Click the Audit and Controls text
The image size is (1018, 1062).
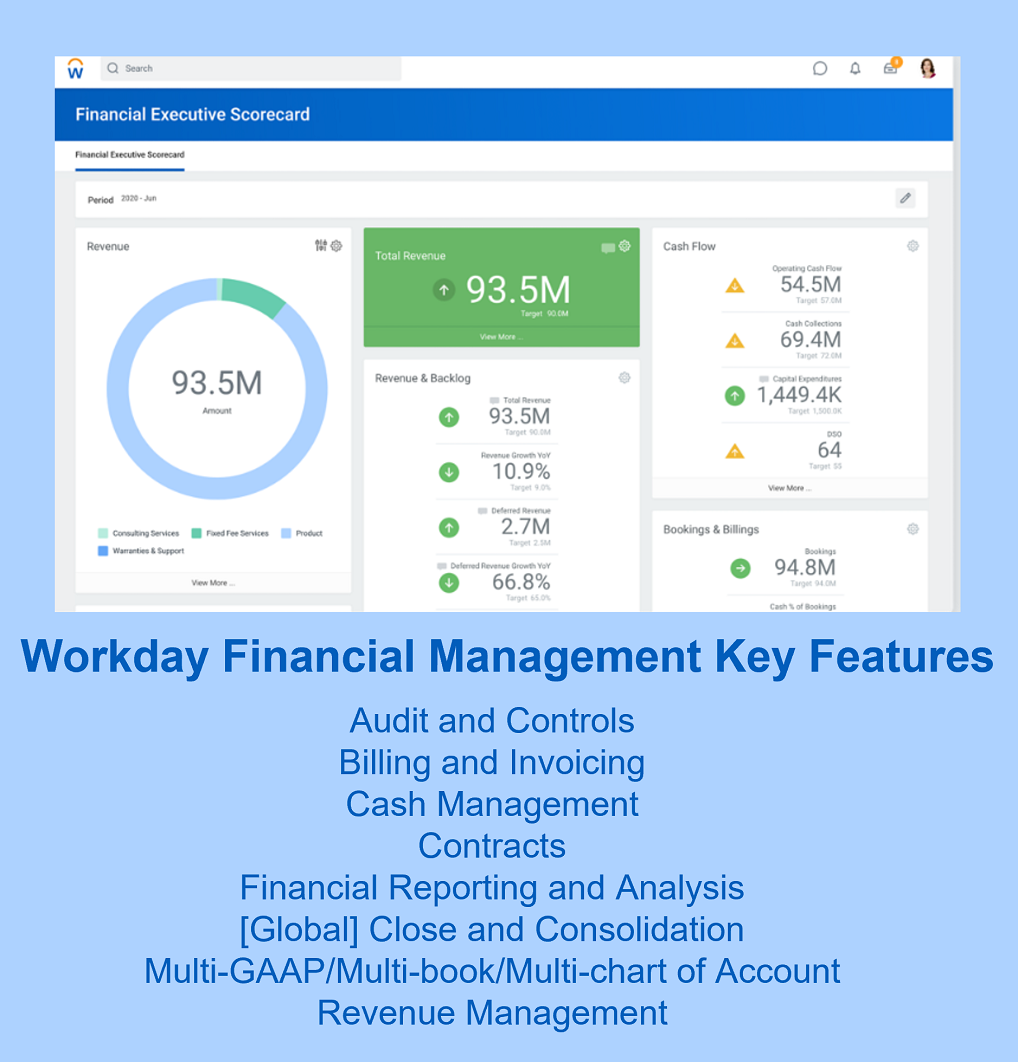[x=492, y=721]
